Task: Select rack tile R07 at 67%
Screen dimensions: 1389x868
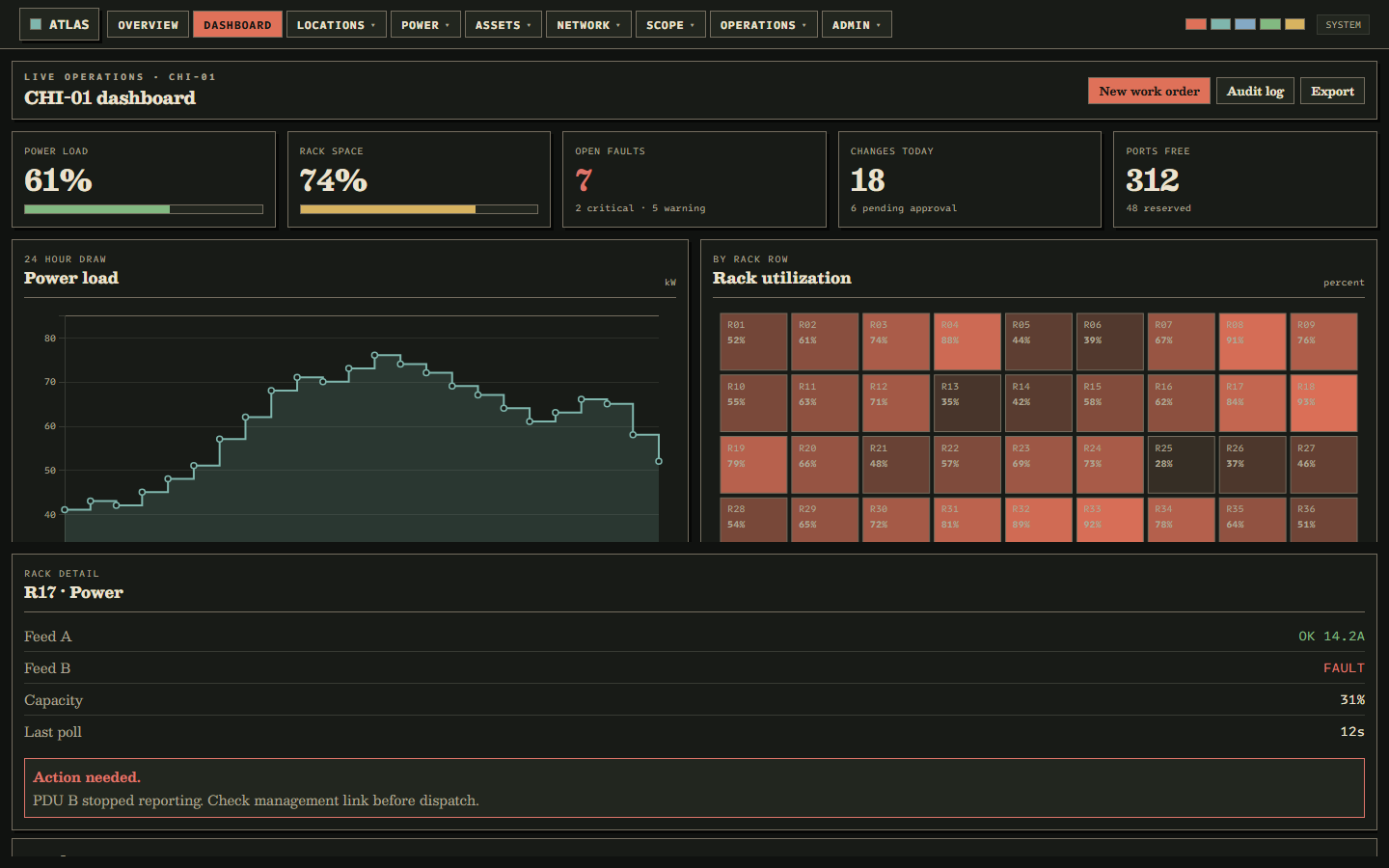Action: click(1182, 341)
